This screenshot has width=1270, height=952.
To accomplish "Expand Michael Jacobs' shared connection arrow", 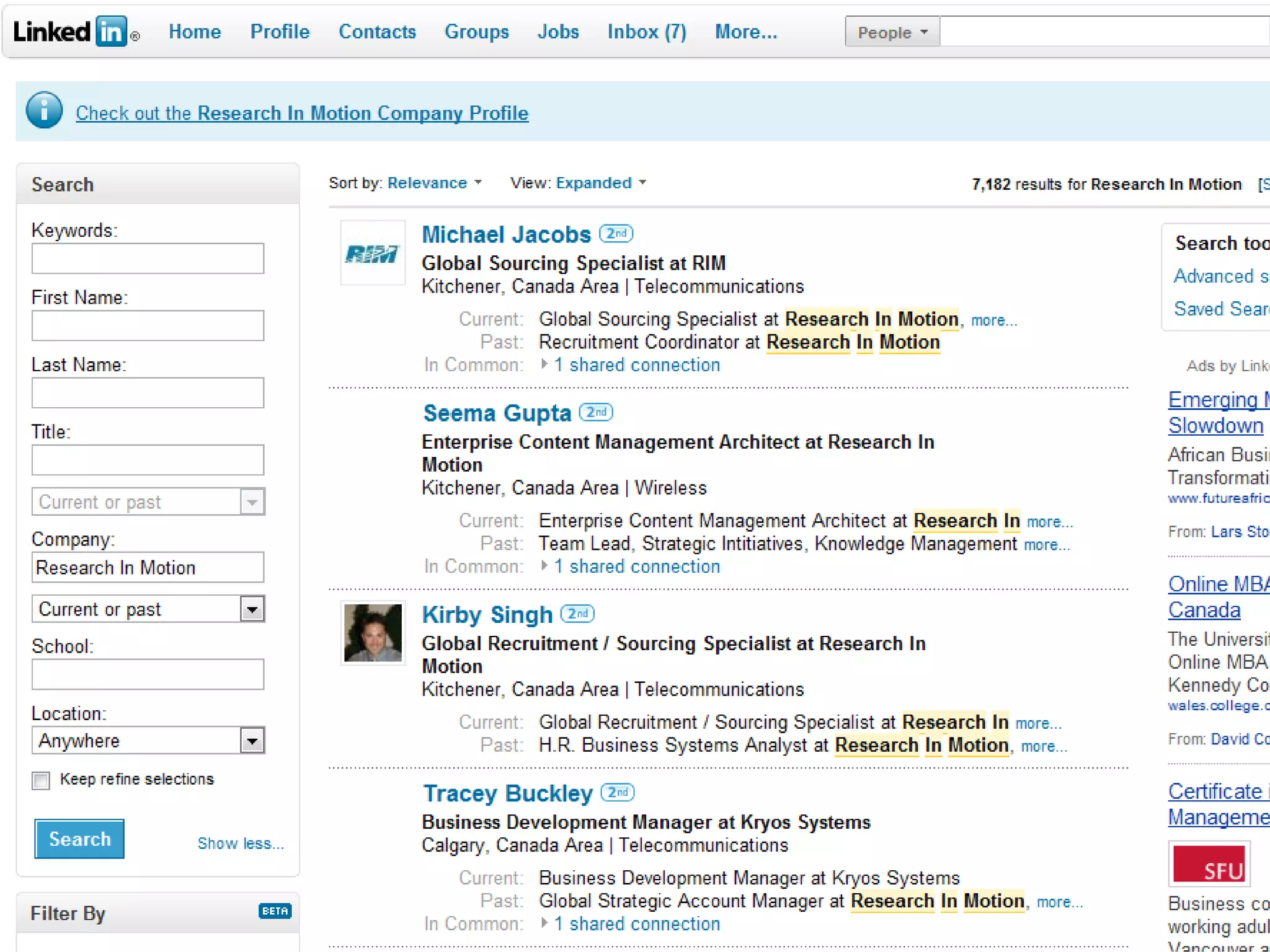I will (x=544, y=364).
